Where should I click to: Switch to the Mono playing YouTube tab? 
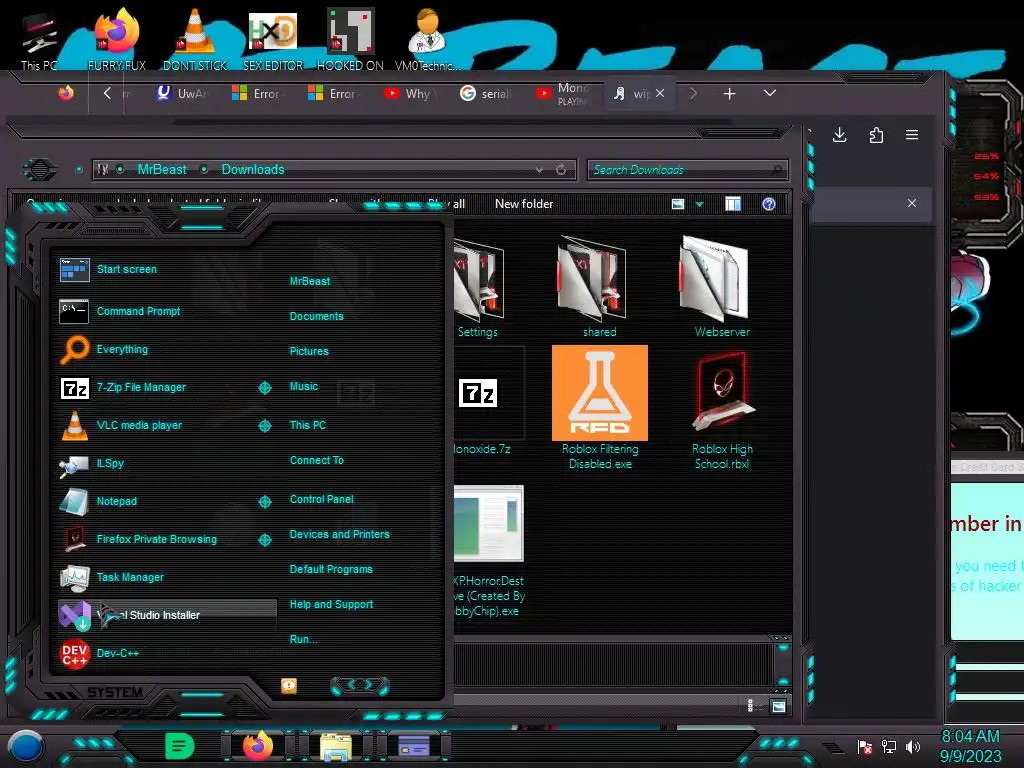click(563, 93)
